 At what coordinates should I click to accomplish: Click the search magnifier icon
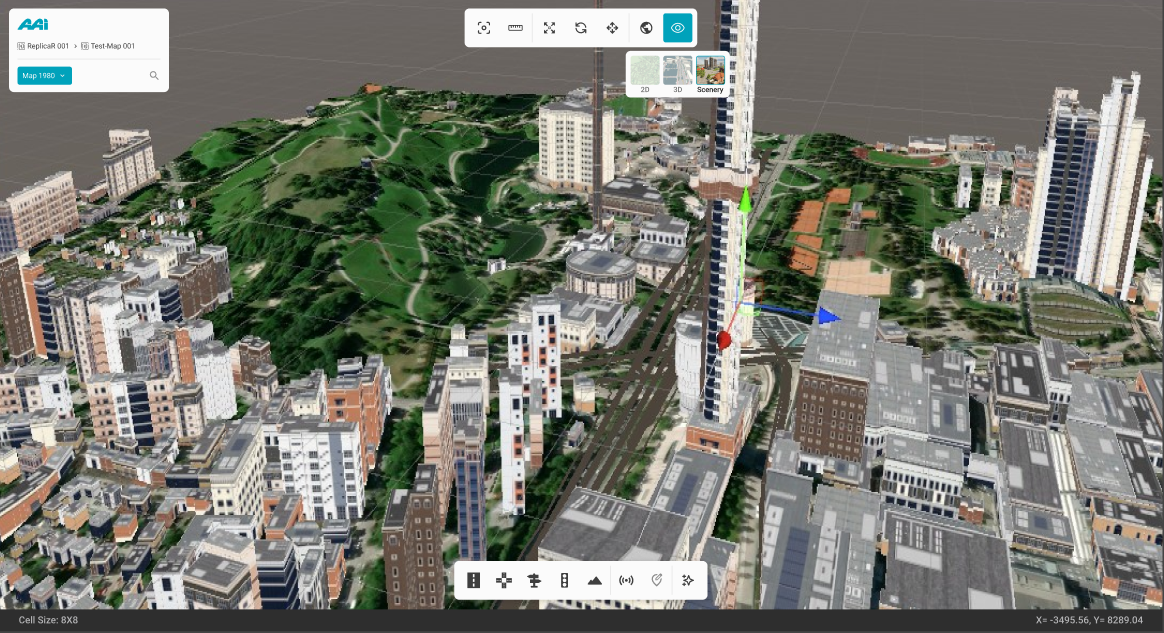coord(154,76)
